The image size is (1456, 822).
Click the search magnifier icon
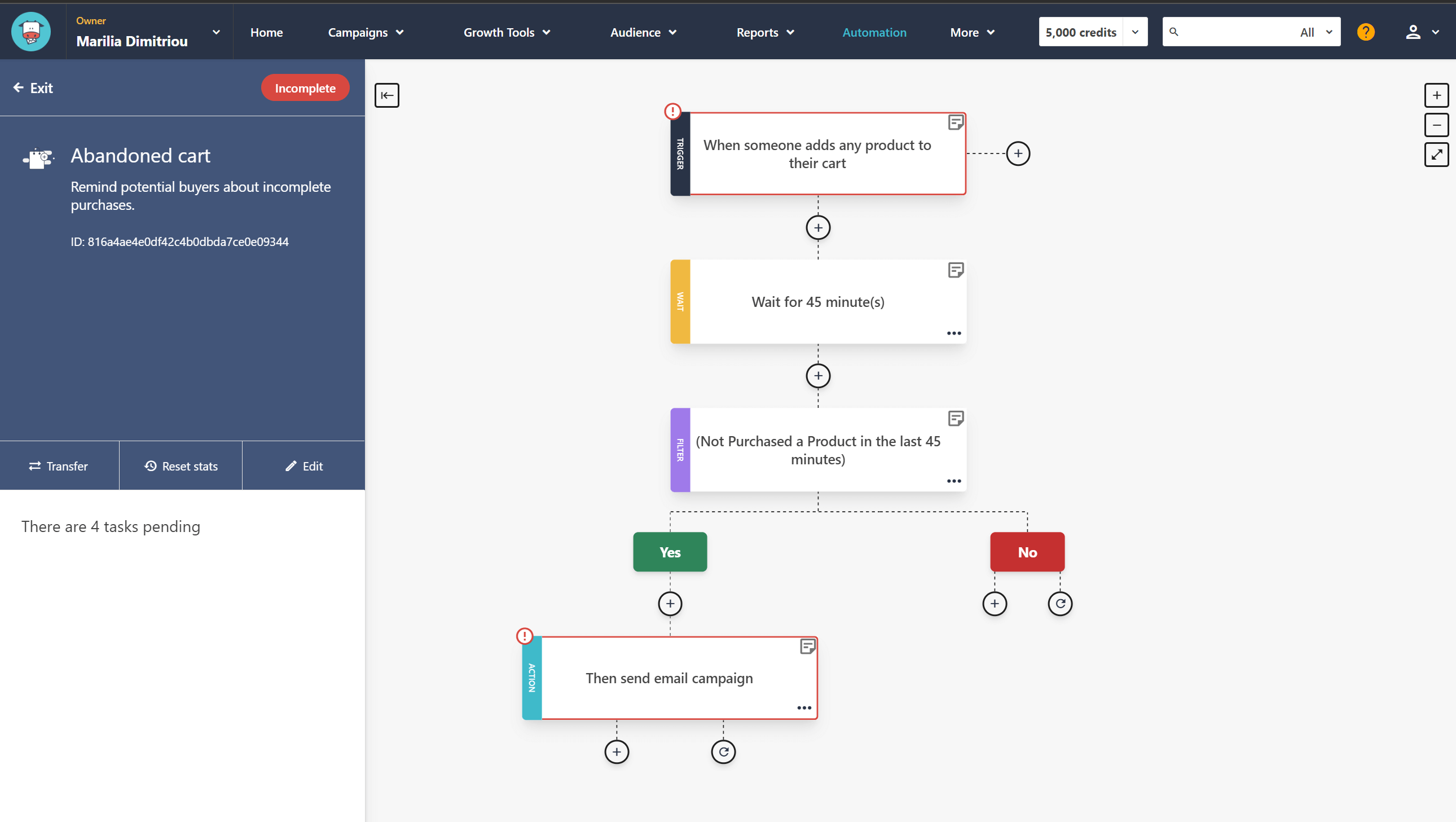[1173, 32]
